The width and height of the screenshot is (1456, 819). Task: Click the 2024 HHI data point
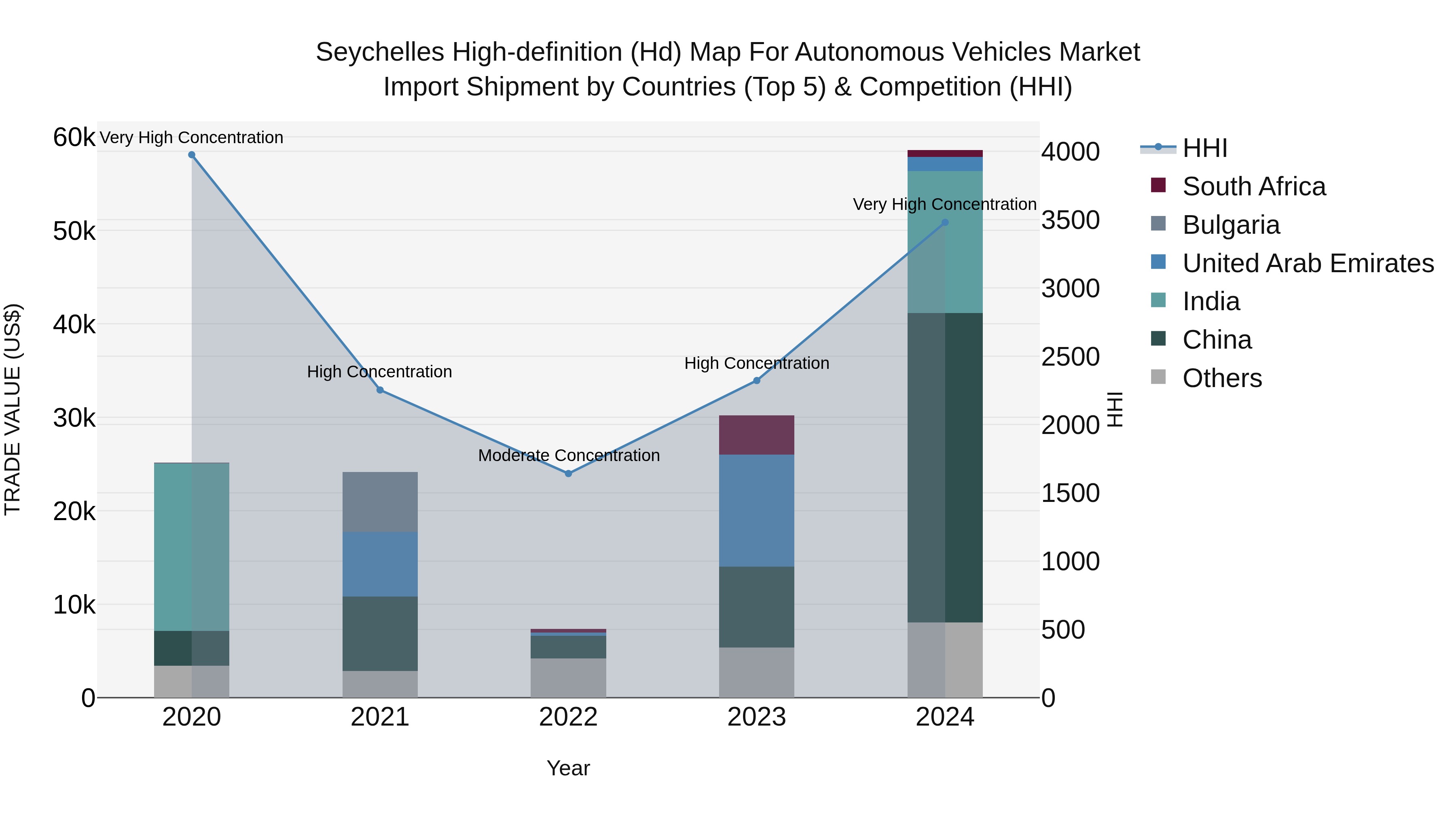945,223
